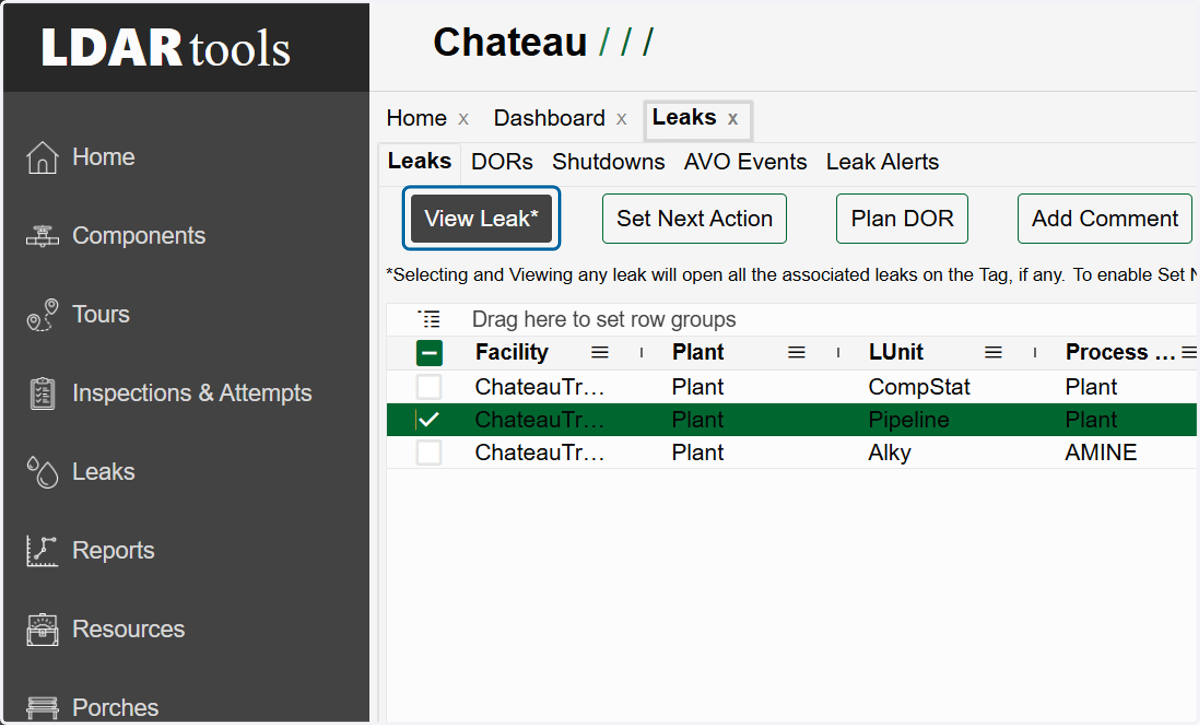The image size is (1200, 725).
Task: Open Resources from the sidebar menu
Action: click(128, 629)
